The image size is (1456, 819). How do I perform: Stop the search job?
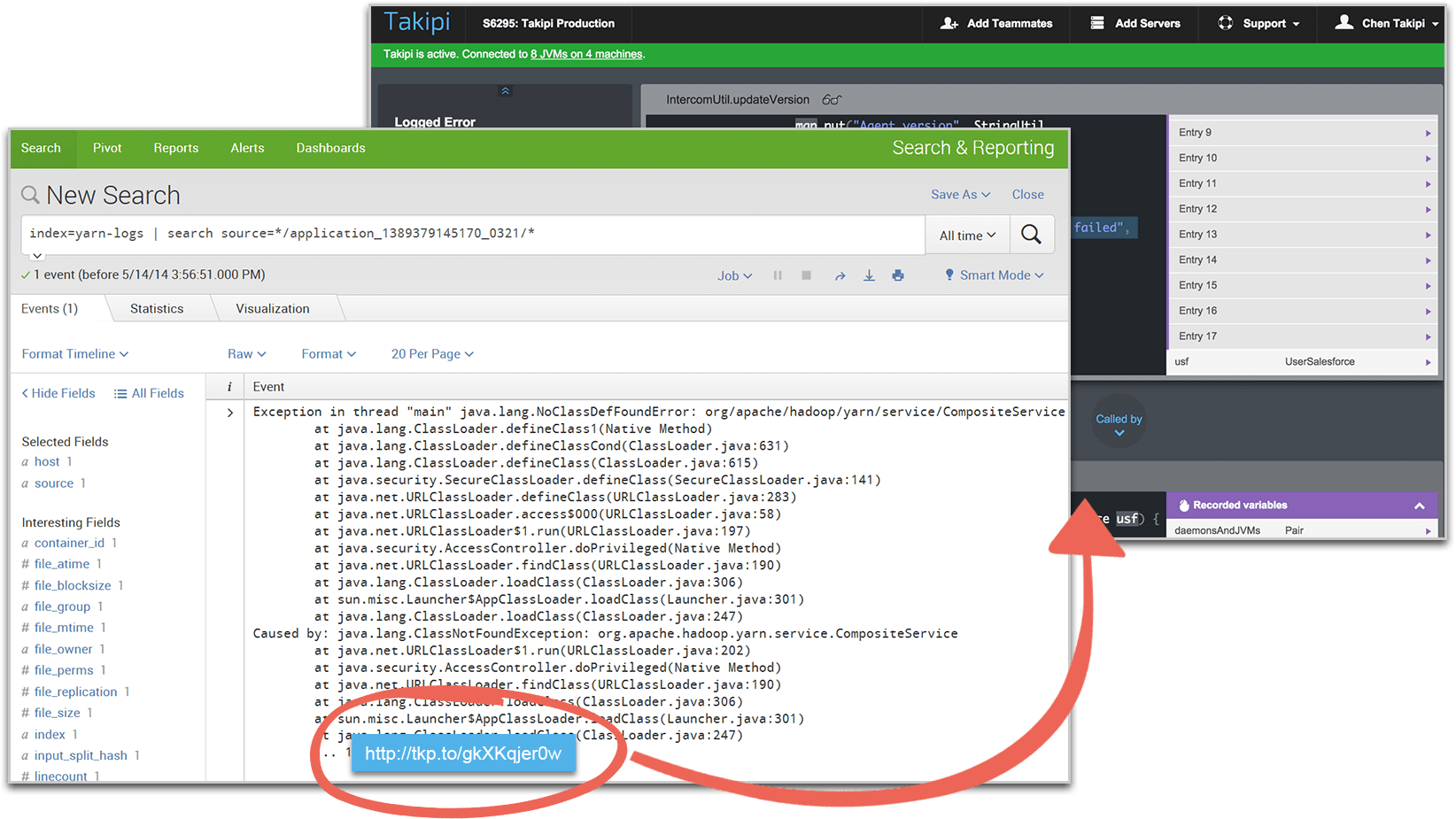pyautogui.click(x=806, y=275)
